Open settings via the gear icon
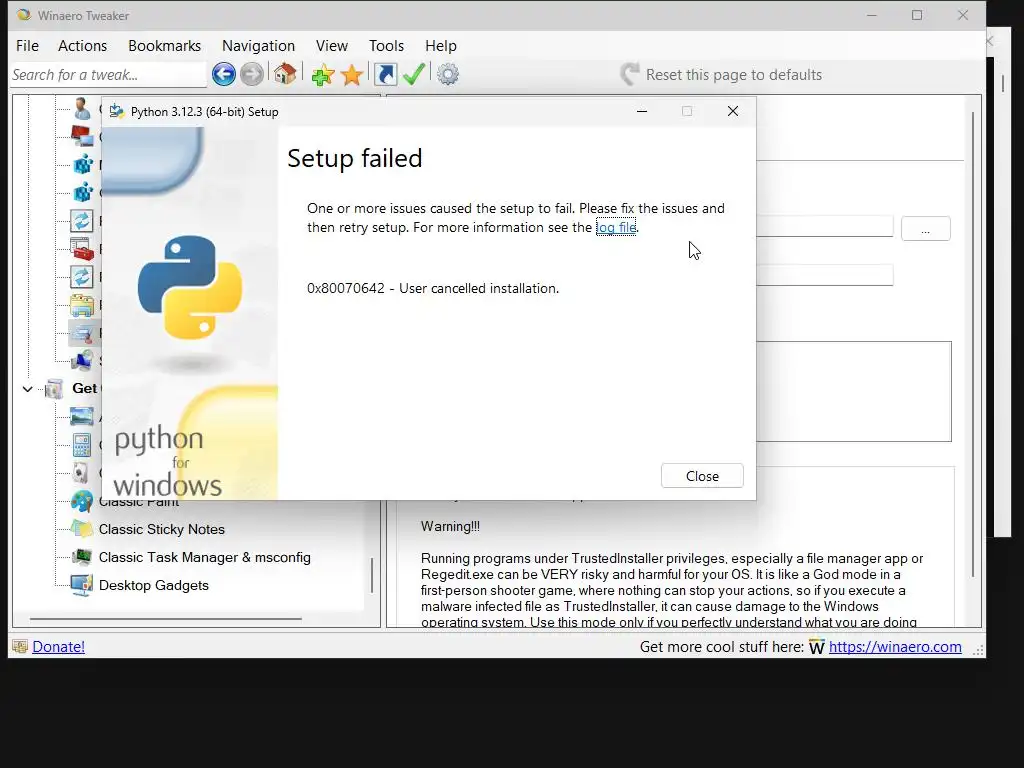Image resolution: width=1024 pixels, height=768 pixels. point(448,74)
